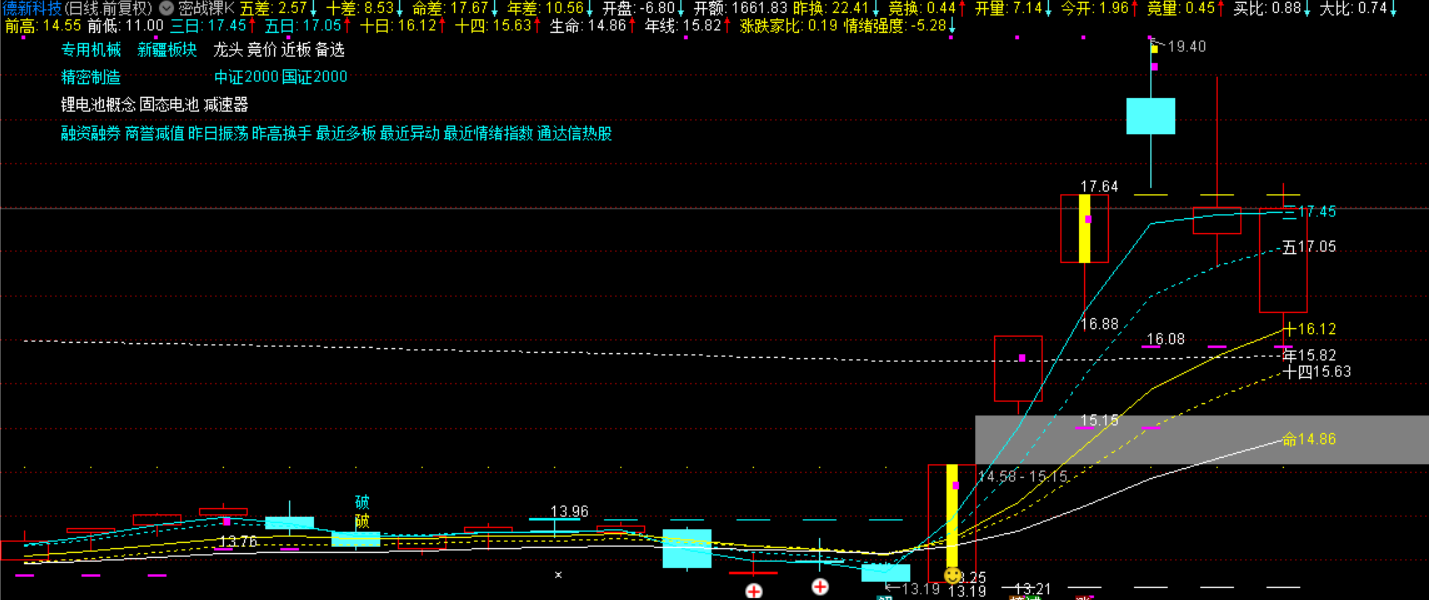Click the 锂电池概念 concept label
This screenshot has height=600, width=1429.
(98, 104)
